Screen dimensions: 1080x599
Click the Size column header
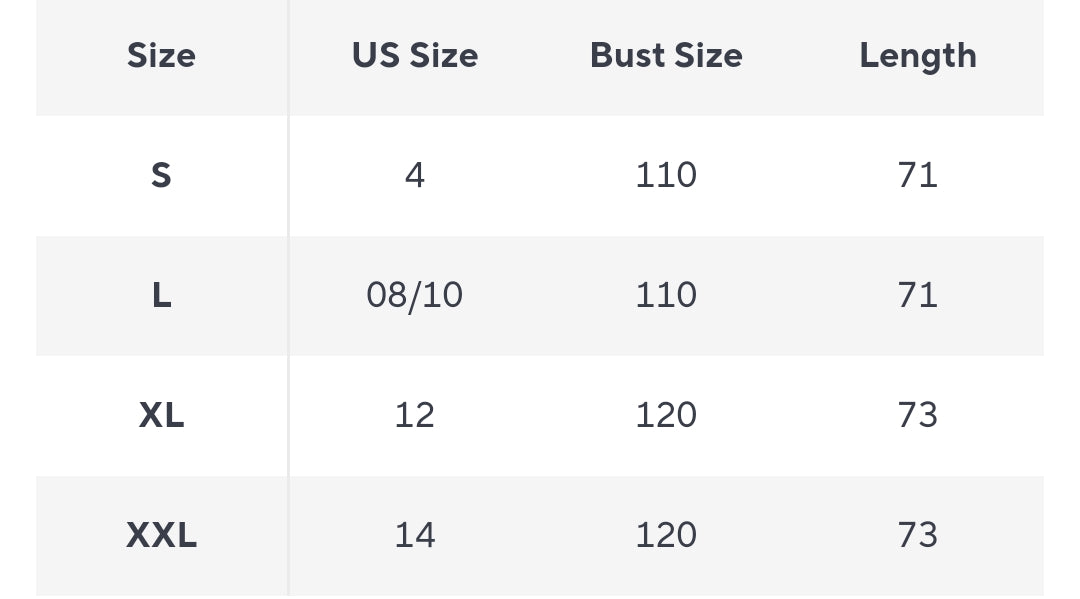pos(161,56)
